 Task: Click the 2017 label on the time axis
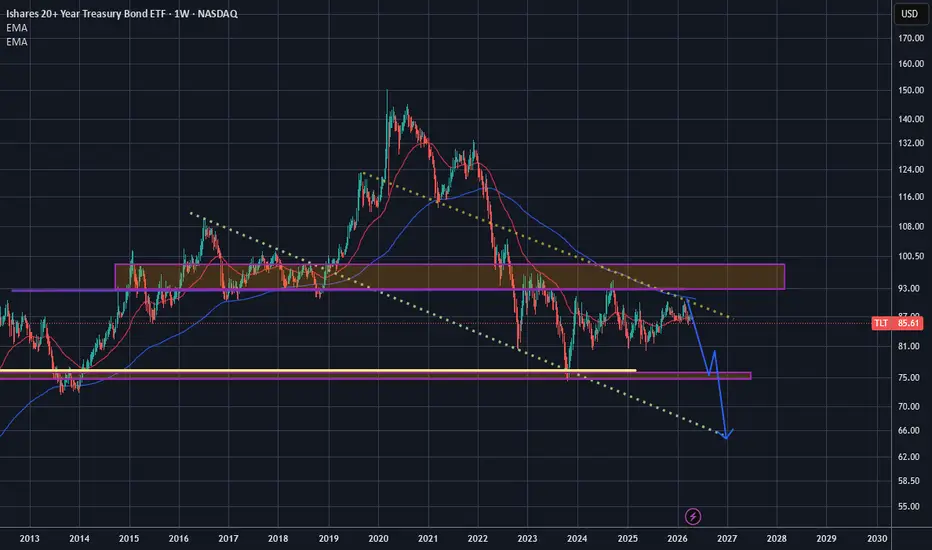228,539
